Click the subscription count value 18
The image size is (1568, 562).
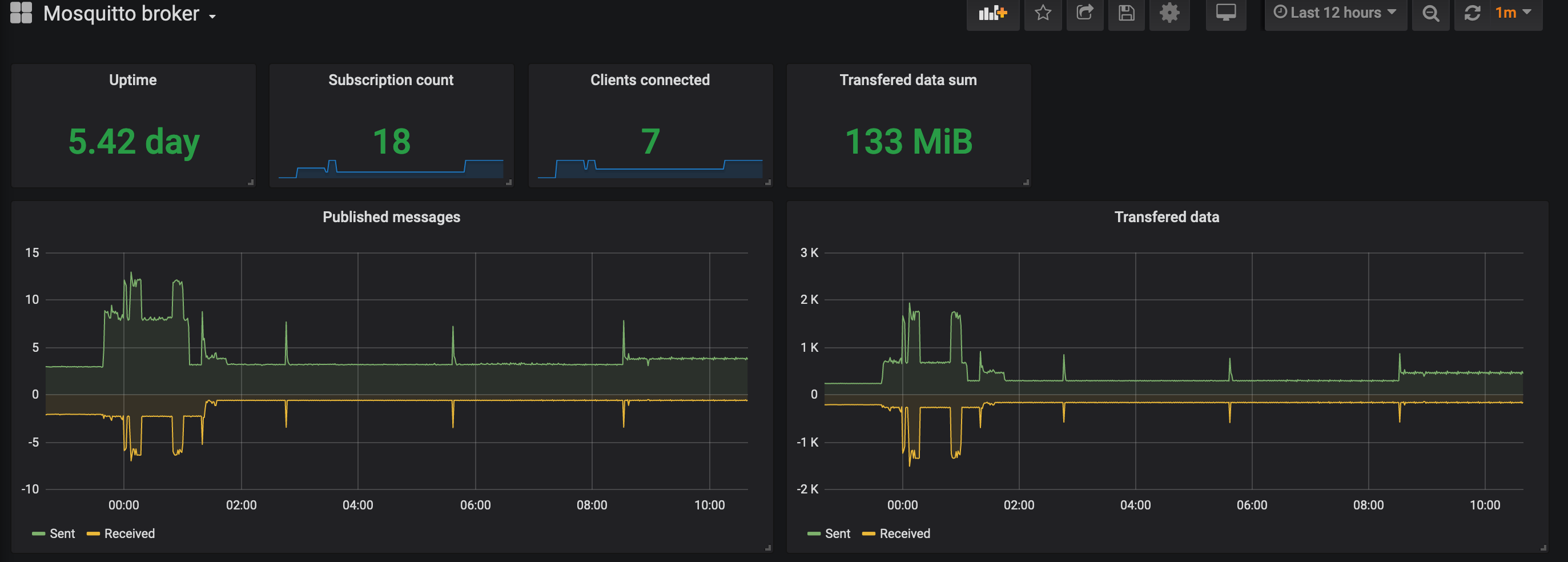coord(391,141)
